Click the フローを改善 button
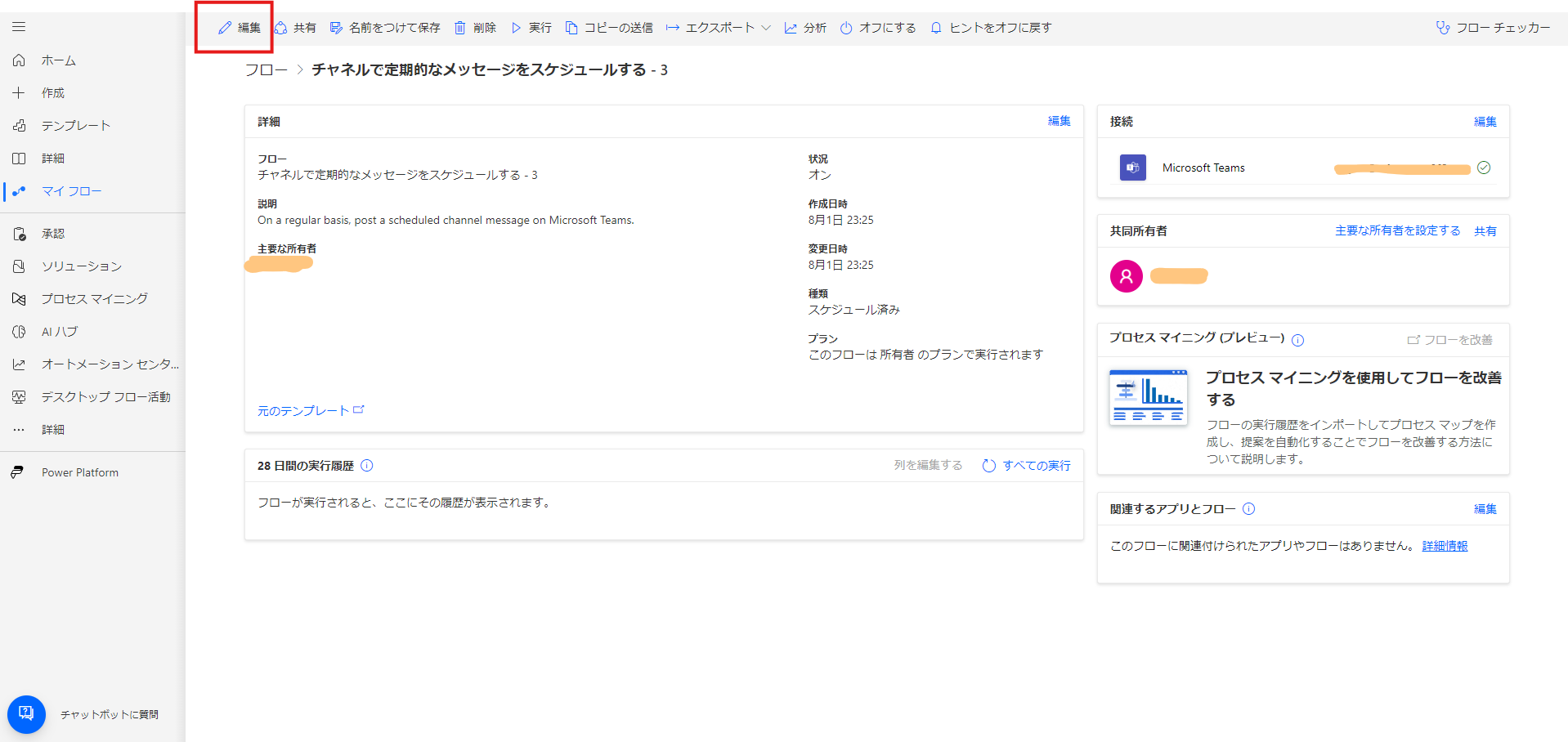 point(1449,340)
